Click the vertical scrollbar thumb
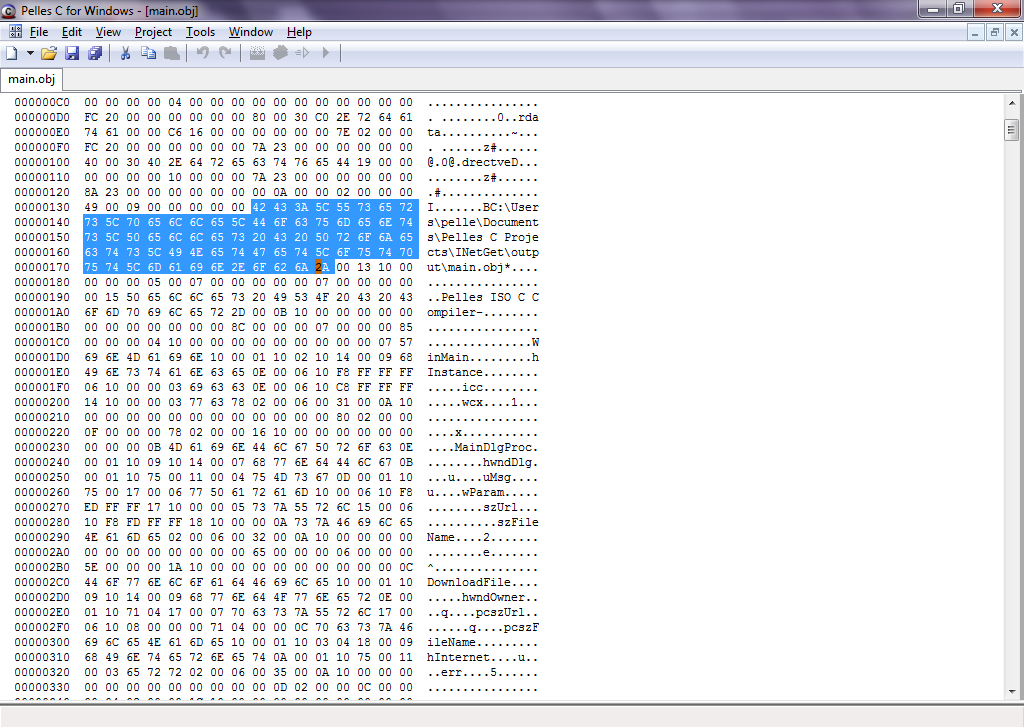The width and height of the screenshot is (1024, 728). (x=1012, y=129)
